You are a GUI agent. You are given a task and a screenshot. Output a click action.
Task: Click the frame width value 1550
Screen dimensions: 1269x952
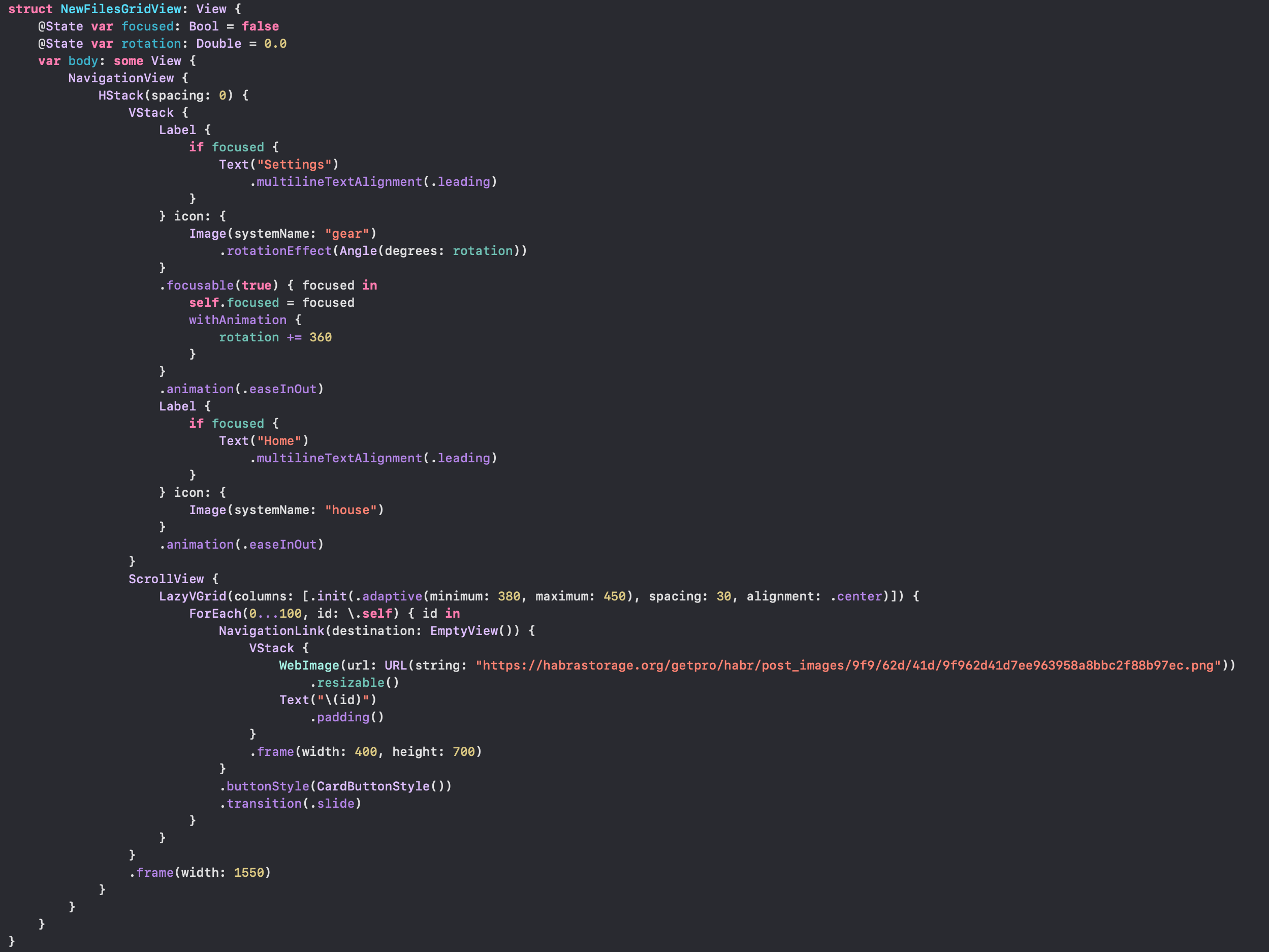click(x=249, y=873)
